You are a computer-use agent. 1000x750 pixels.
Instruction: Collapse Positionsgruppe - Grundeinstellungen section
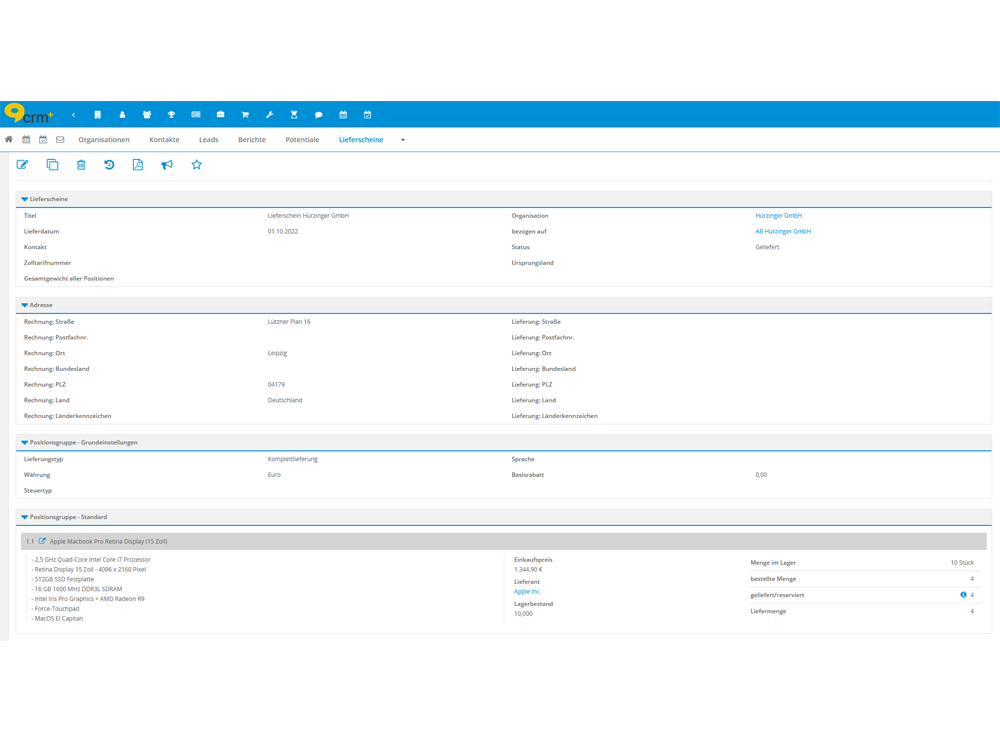click(x=25, y=442)
